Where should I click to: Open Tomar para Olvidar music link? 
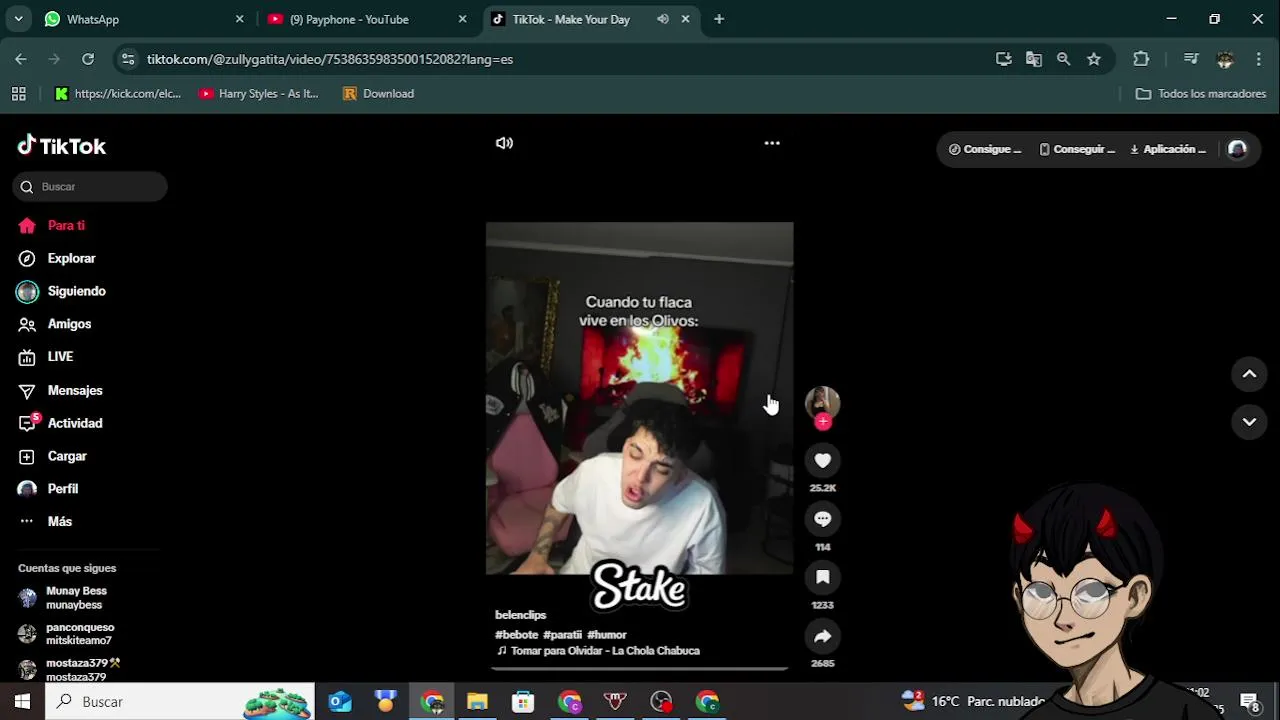(598, 651)
